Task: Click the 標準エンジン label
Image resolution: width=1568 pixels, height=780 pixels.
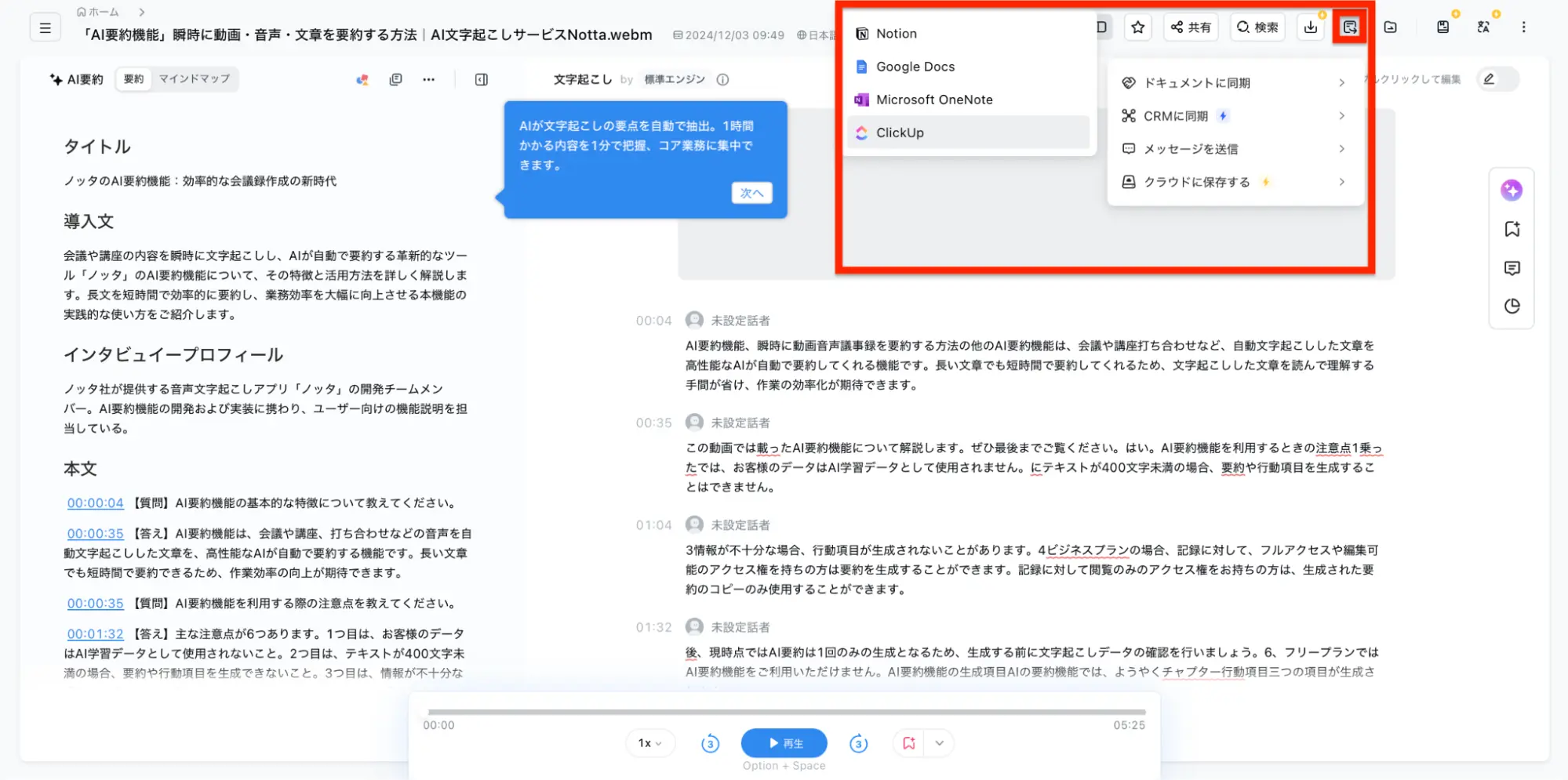Action: click(x=675, y=79)
